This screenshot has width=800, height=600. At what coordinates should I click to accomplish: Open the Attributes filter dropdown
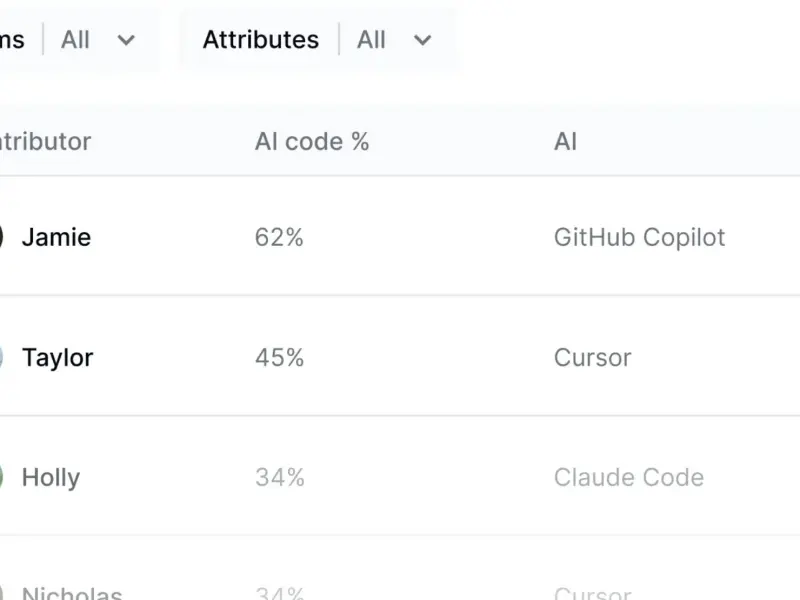pyautogui.click(x=319, y=40)
